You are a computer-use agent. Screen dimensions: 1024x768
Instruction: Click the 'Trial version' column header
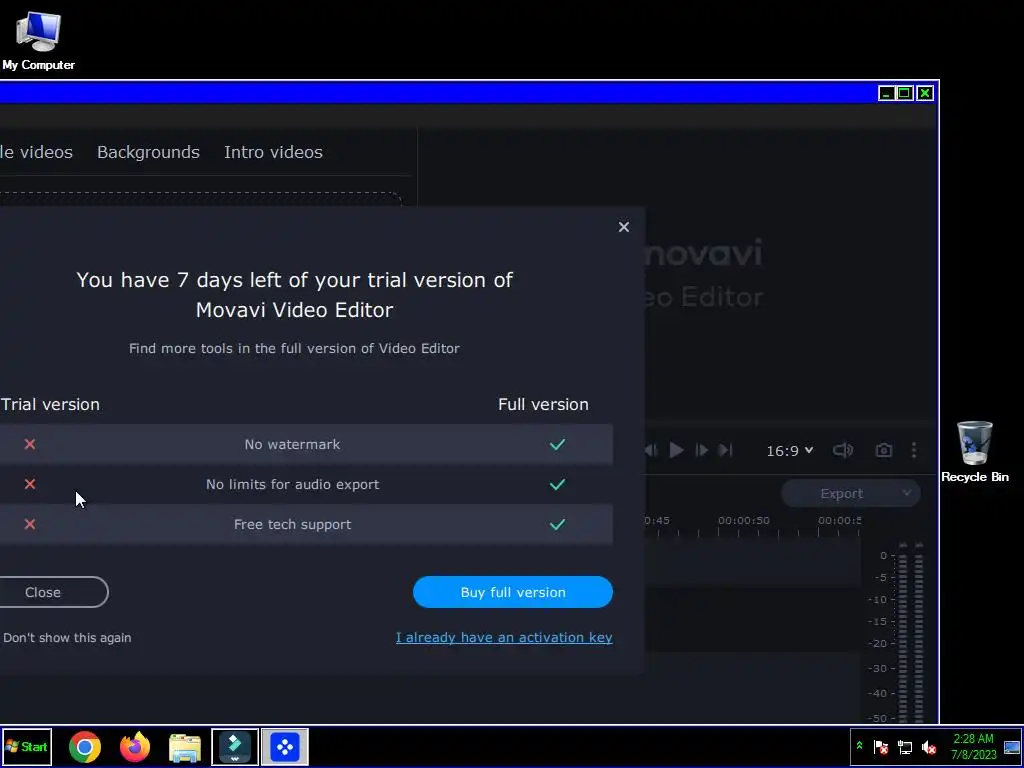(50, 404)
